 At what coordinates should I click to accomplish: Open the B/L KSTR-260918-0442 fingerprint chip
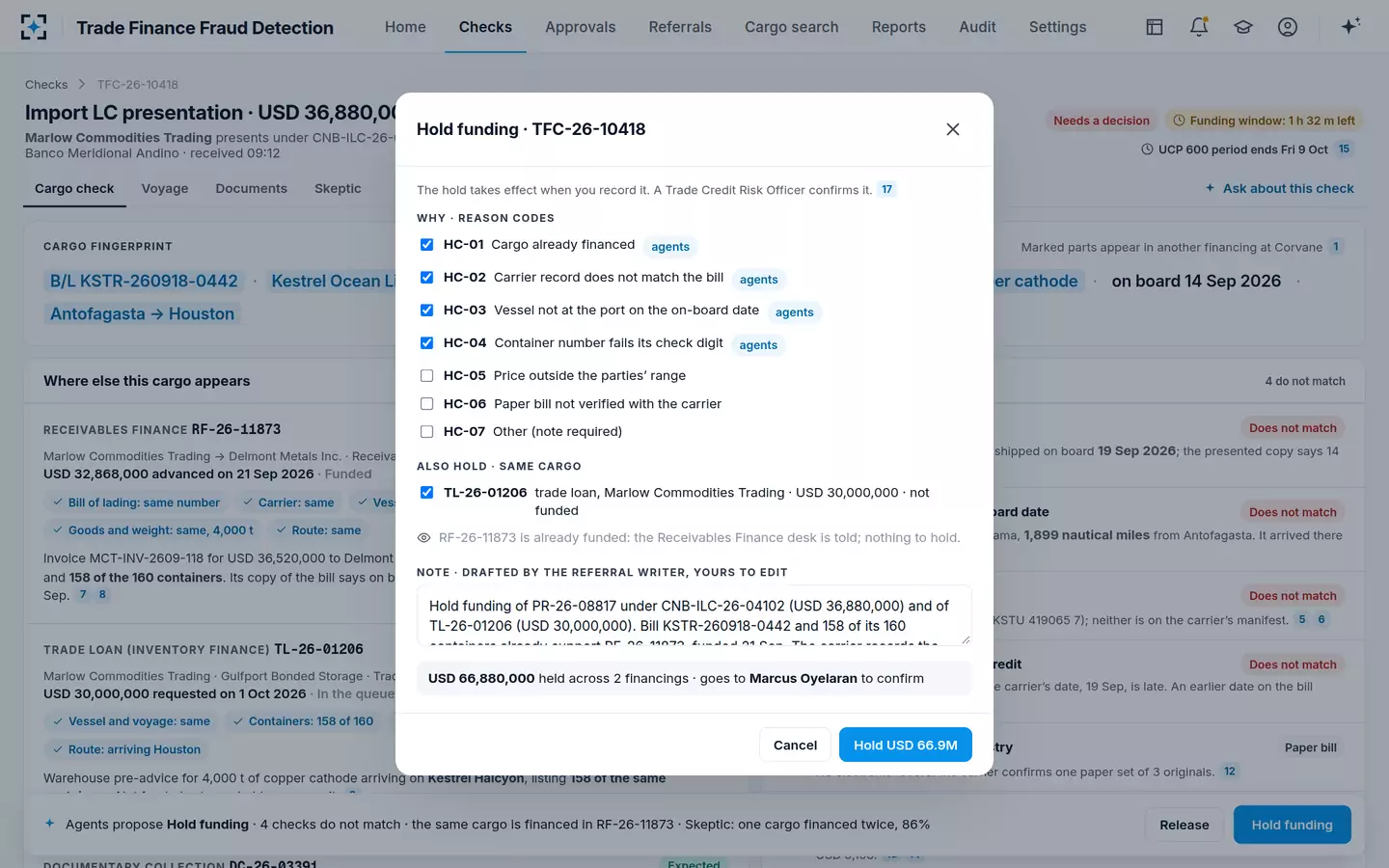point(144,281)
